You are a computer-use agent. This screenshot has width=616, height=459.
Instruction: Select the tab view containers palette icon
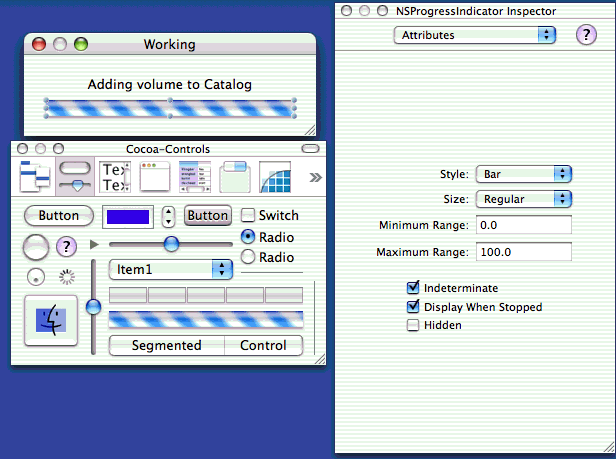[x=234, y=177]
